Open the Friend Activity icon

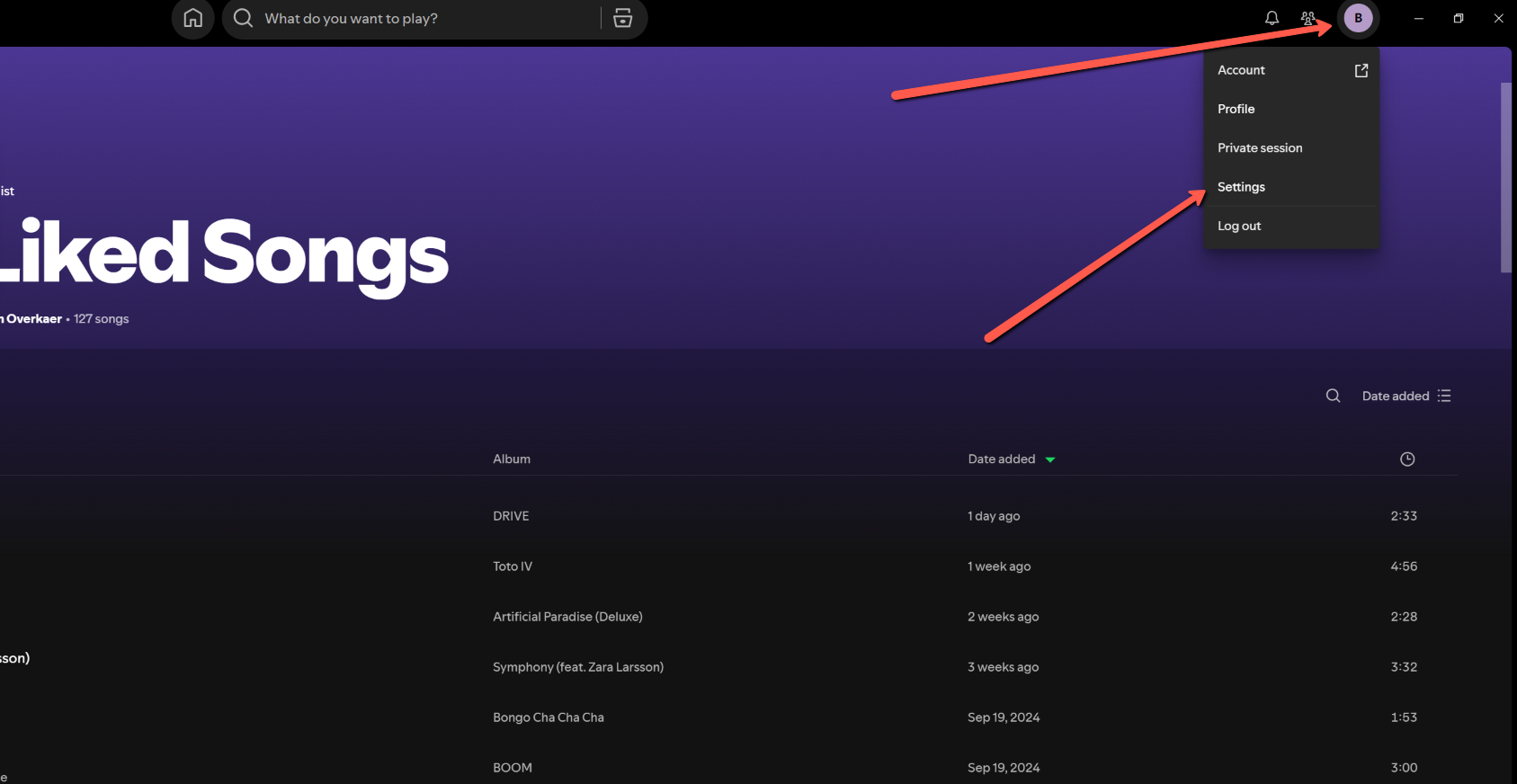tap(1307, 18)
